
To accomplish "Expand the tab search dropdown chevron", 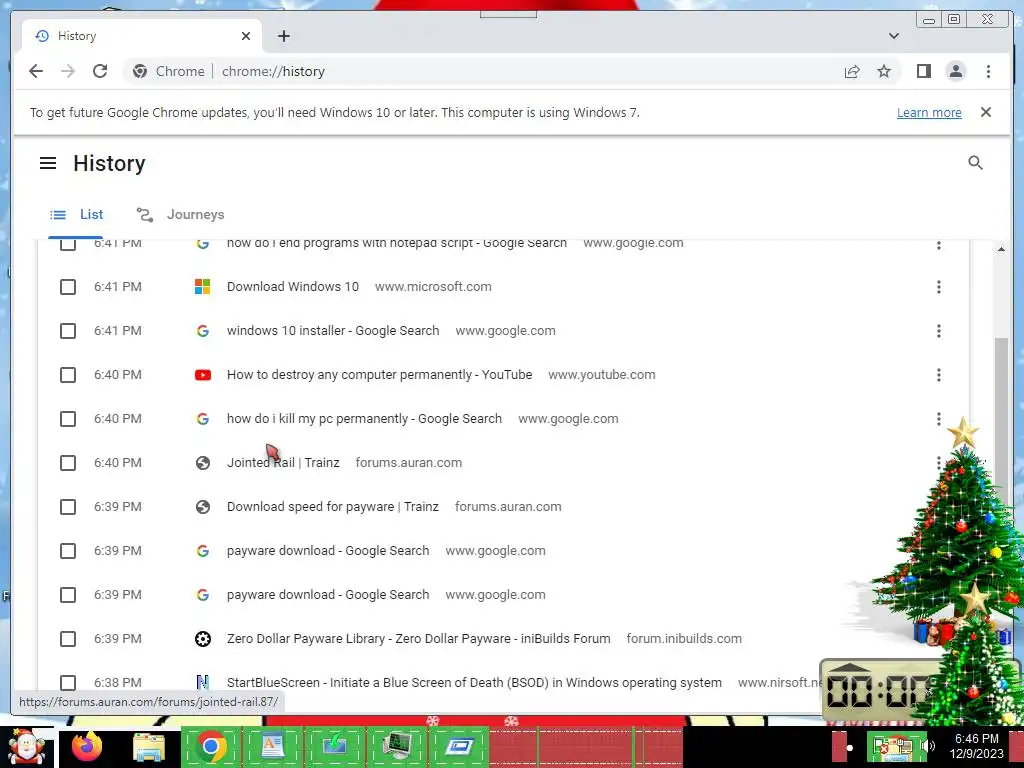I will pos(893,36).
